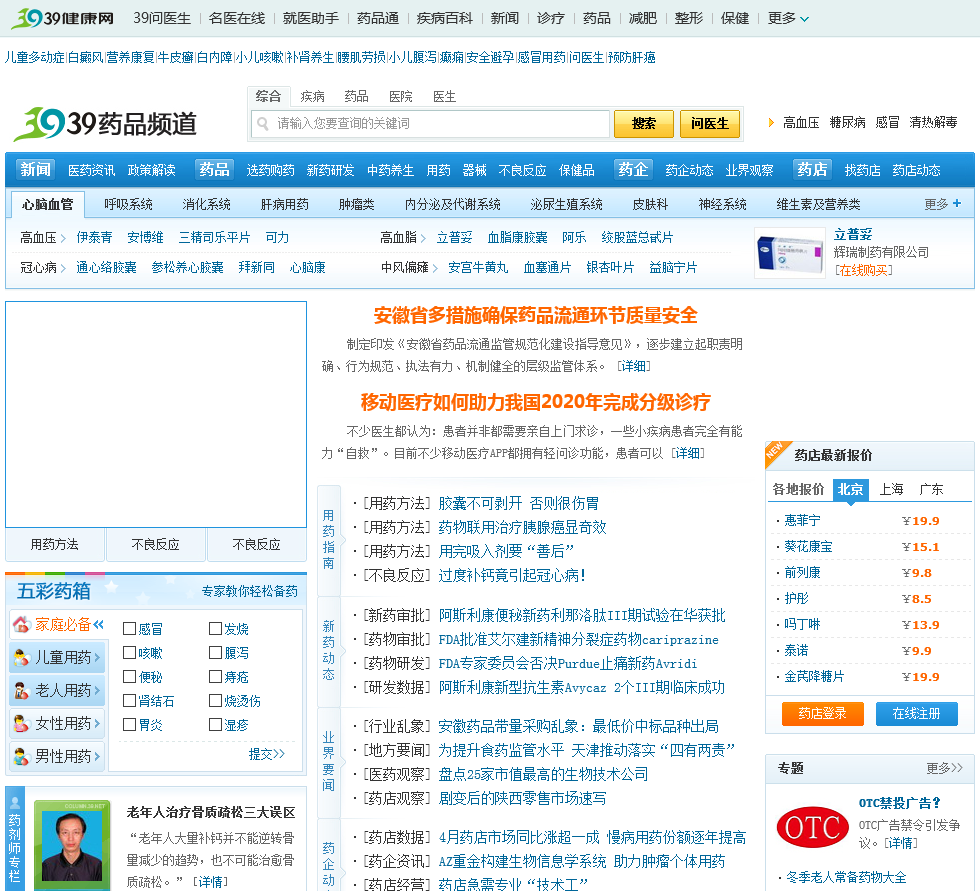Screen dimensions: 980x891
Task: Click the 老人用药 elderly person icon
Action: [21, 691]
